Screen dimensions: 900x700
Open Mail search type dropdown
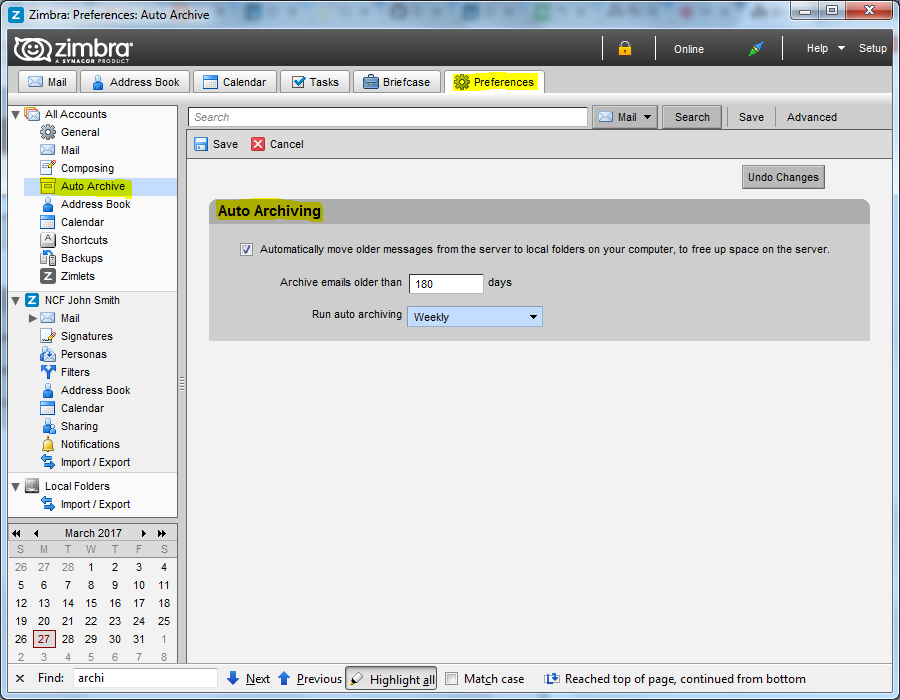point(624,117)
